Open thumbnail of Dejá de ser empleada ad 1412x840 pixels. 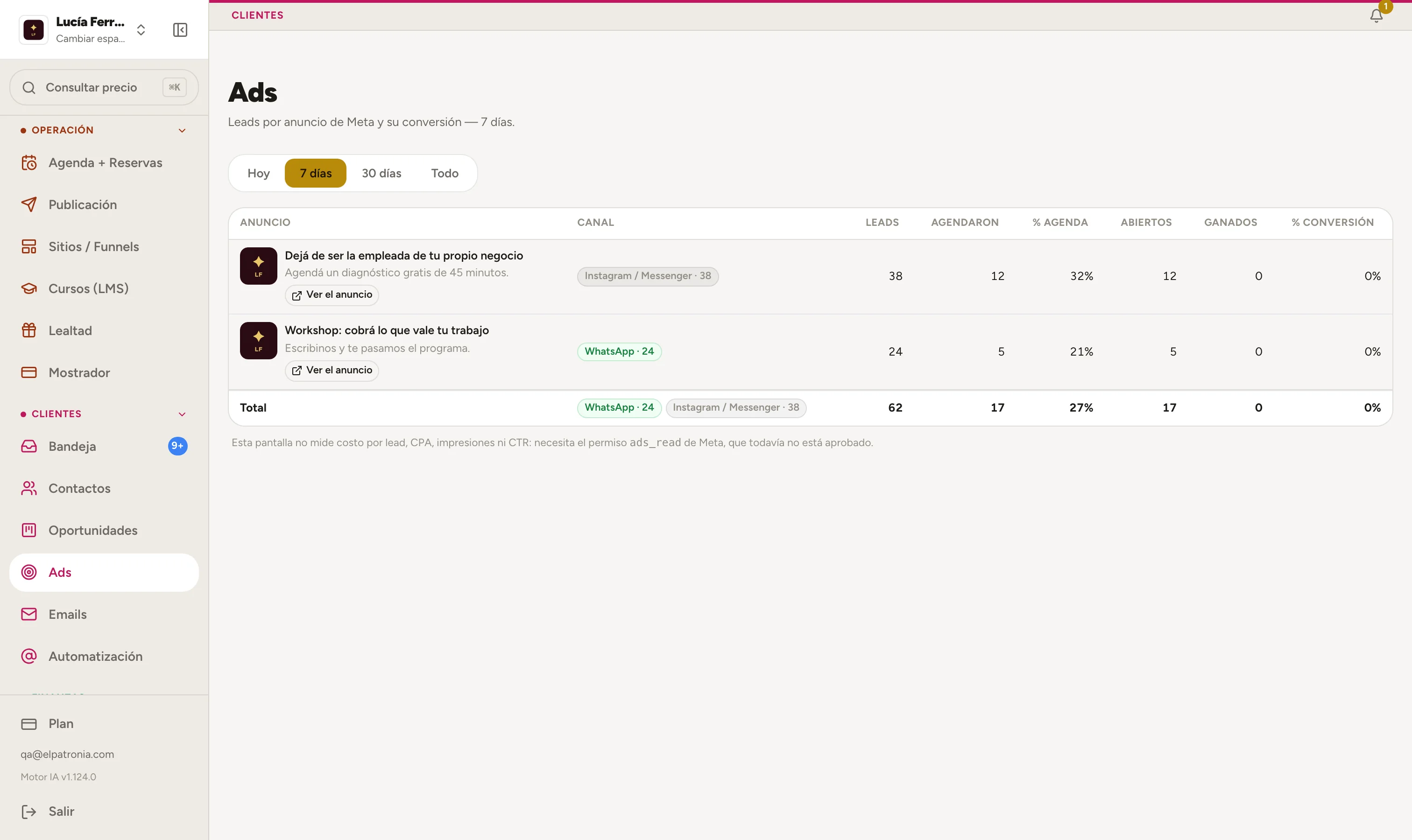[x=258, y=266]
